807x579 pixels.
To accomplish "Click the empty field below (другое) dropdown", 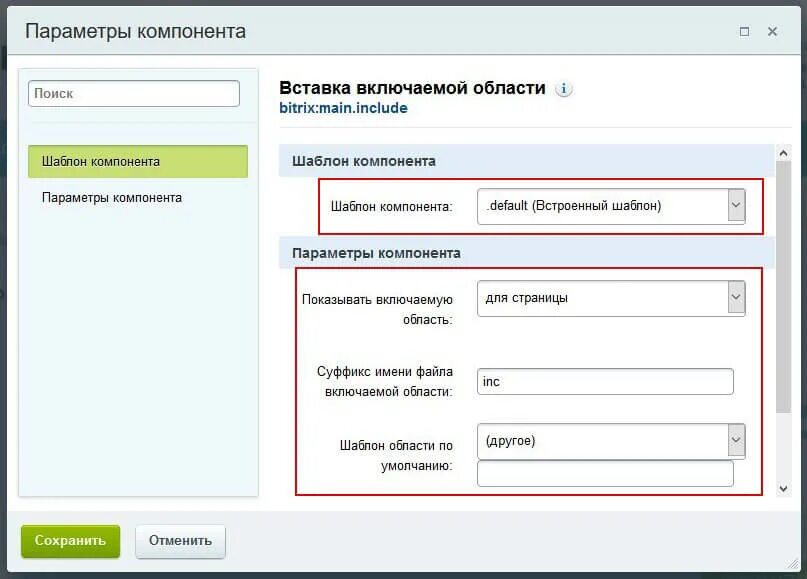I will (x=605, y=473).
